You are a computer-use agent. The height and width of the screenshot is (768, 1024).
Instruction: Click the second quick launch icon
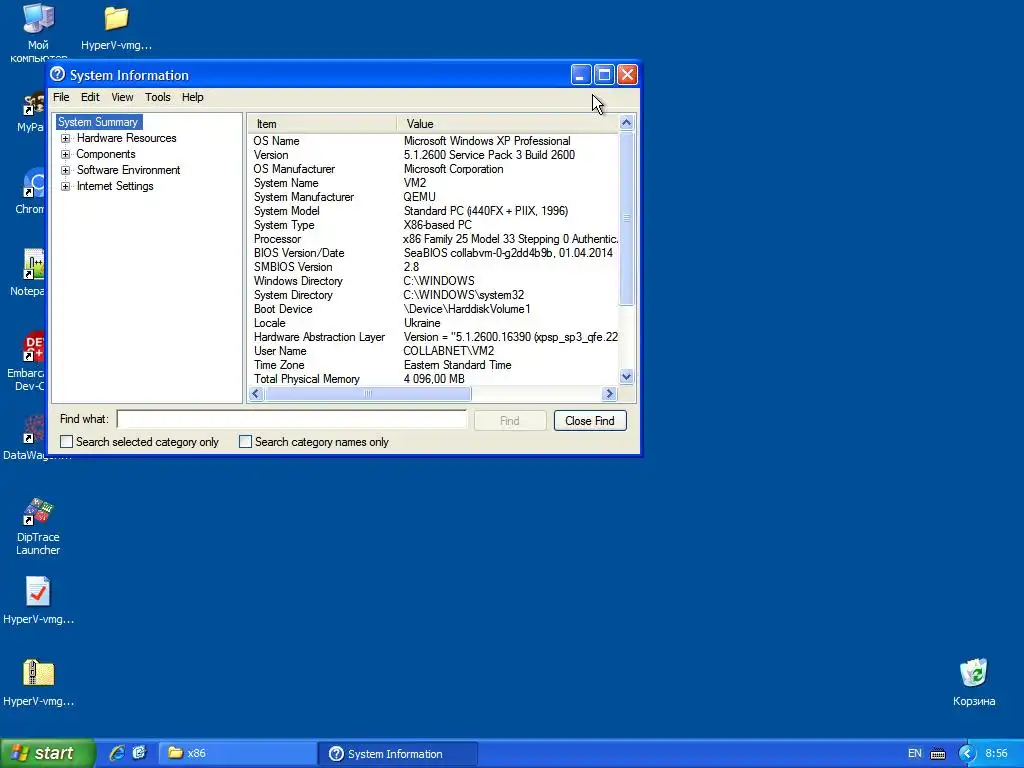[140, 753]
